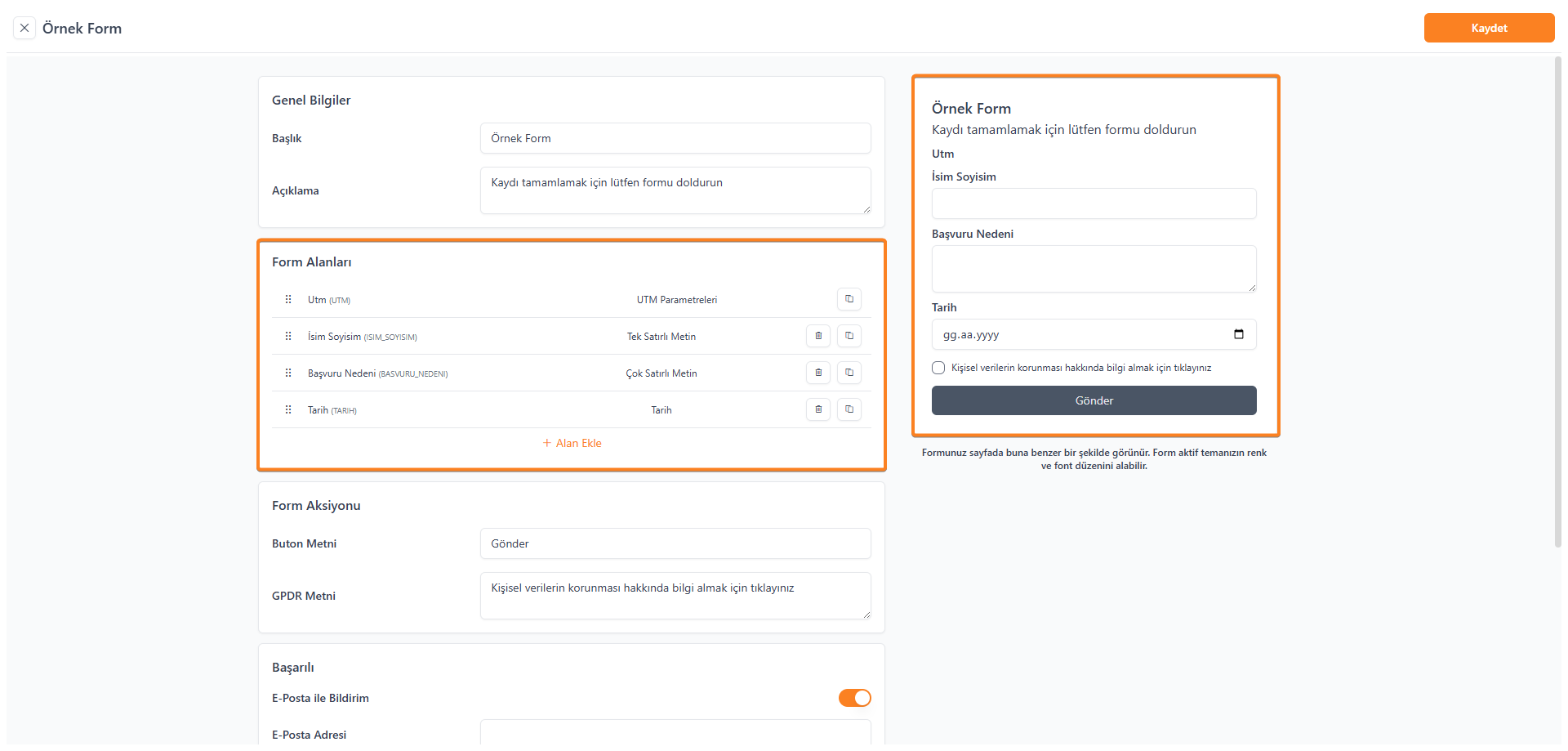Click into the Başlık input field
Image resolution: width=1568 pixels, height=751 pixels.
click(x=675, y=138)
